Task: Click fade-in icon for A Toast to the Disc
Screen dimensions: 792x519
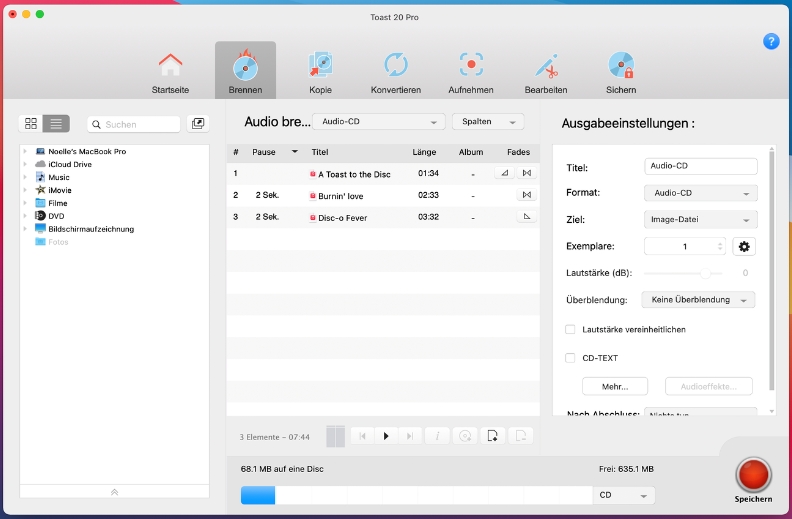Action: 504,173
